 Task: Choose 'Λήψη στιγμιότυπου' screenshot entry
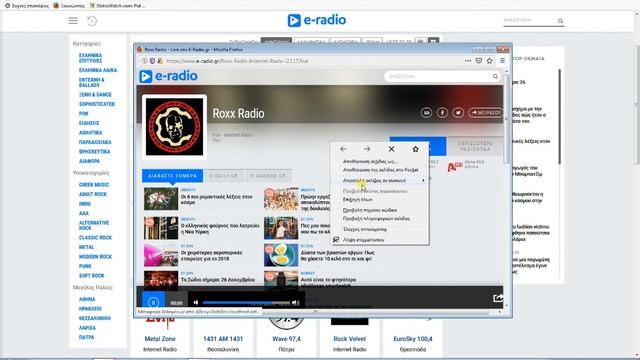click(380, 240)
